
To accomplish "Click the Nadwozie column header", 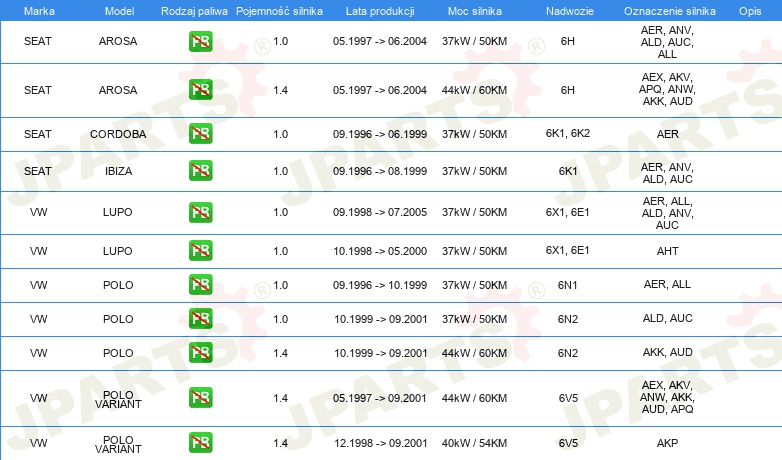I will [x=570, y=11].
